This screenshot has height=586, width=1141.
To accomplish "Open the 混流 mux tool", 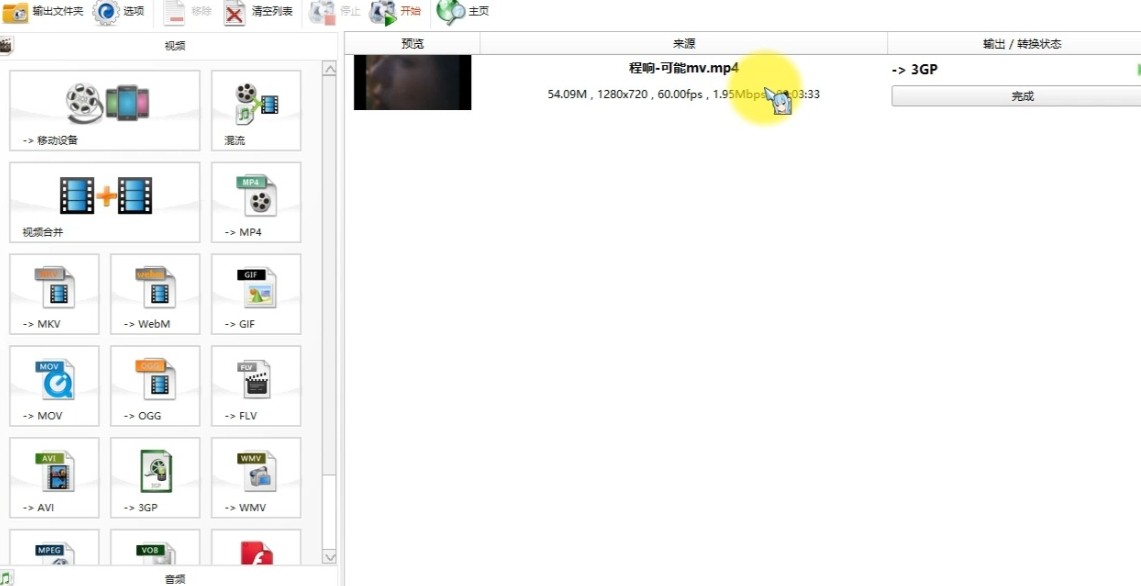I will pos(256,110).
